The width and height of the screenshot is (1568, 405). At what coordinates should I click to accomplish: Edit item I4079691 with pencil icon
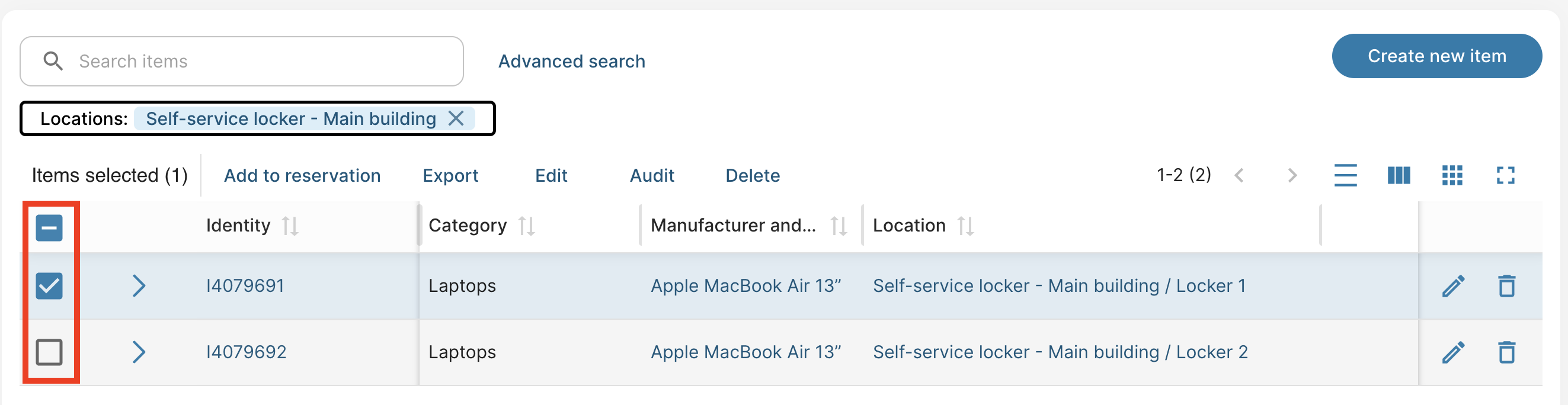(1453, 286)
